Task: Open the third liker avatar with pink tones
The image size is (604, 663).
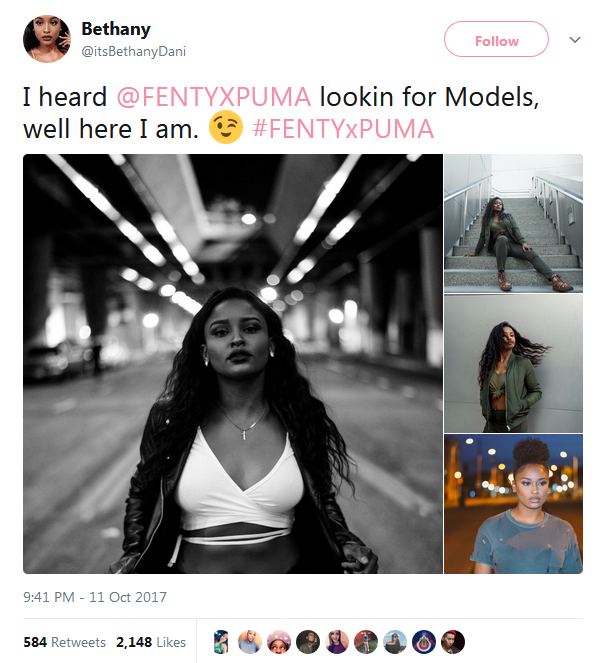Action: tap(280, 642)
